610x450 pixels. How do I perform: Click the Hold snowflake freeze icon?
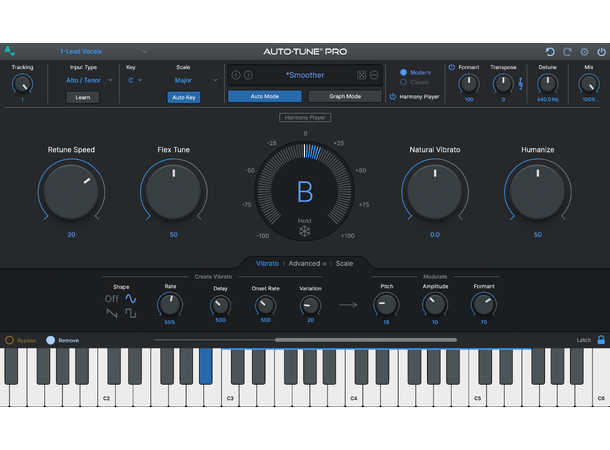305,231
